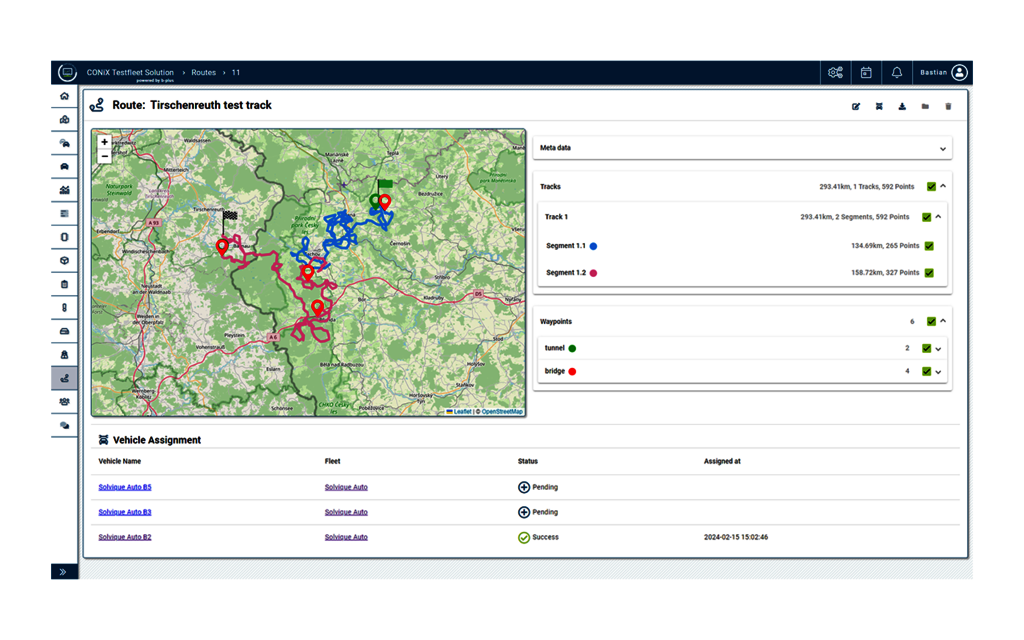Select the highlighted routes sidebar icon
This screenshot has height=640, width=1024.
[x=64, y=378]
